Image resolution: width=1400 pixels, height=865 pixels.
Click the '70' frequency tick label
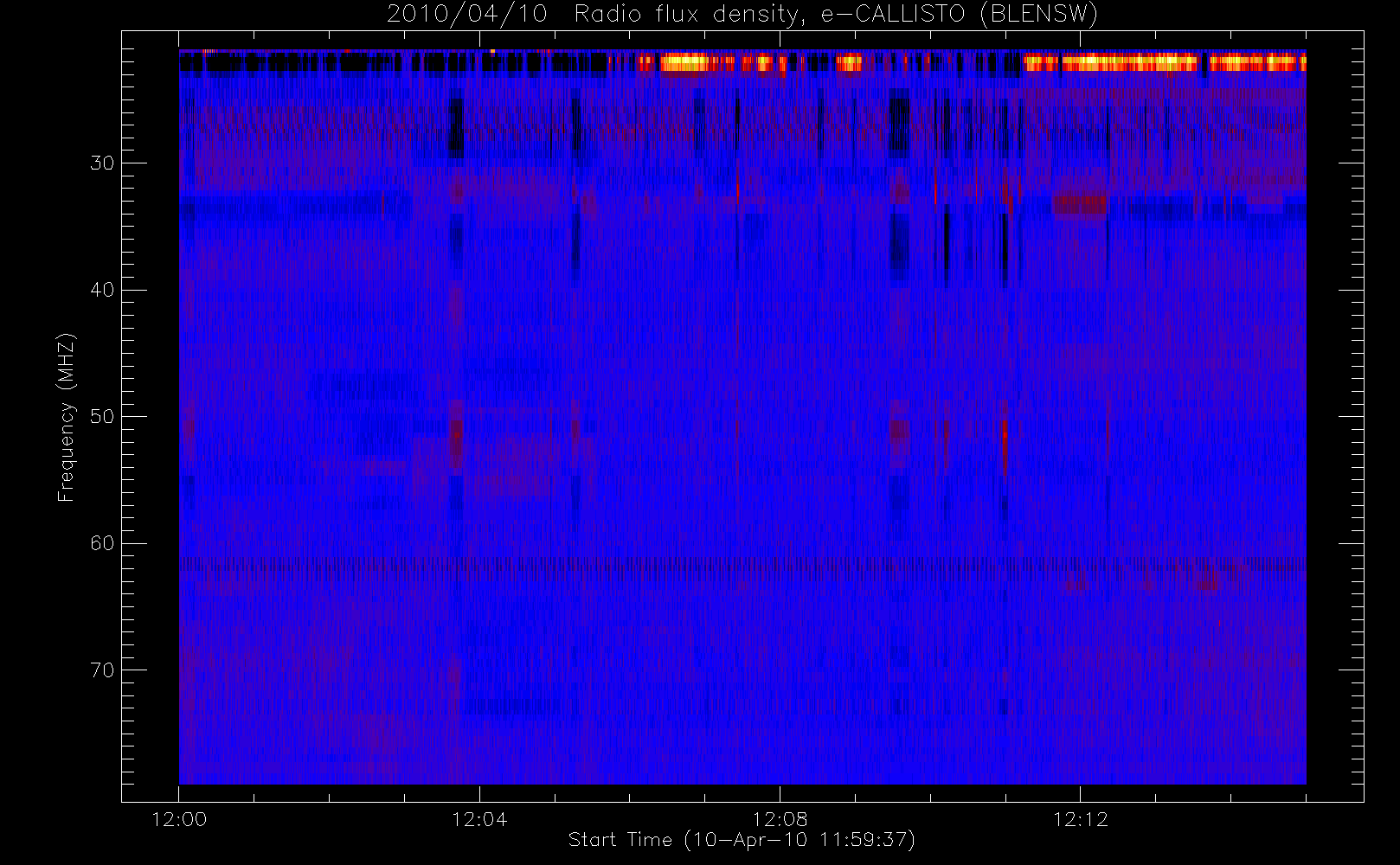[102, 670]
